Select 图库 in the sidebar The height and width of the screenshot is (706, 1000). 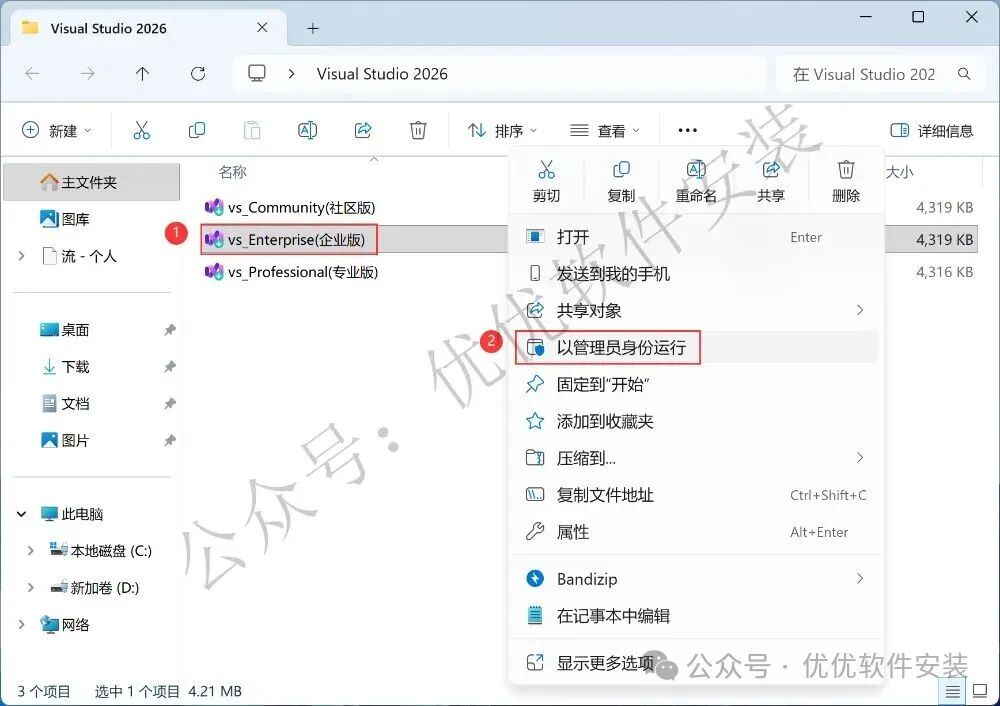[x=64, y=219]
